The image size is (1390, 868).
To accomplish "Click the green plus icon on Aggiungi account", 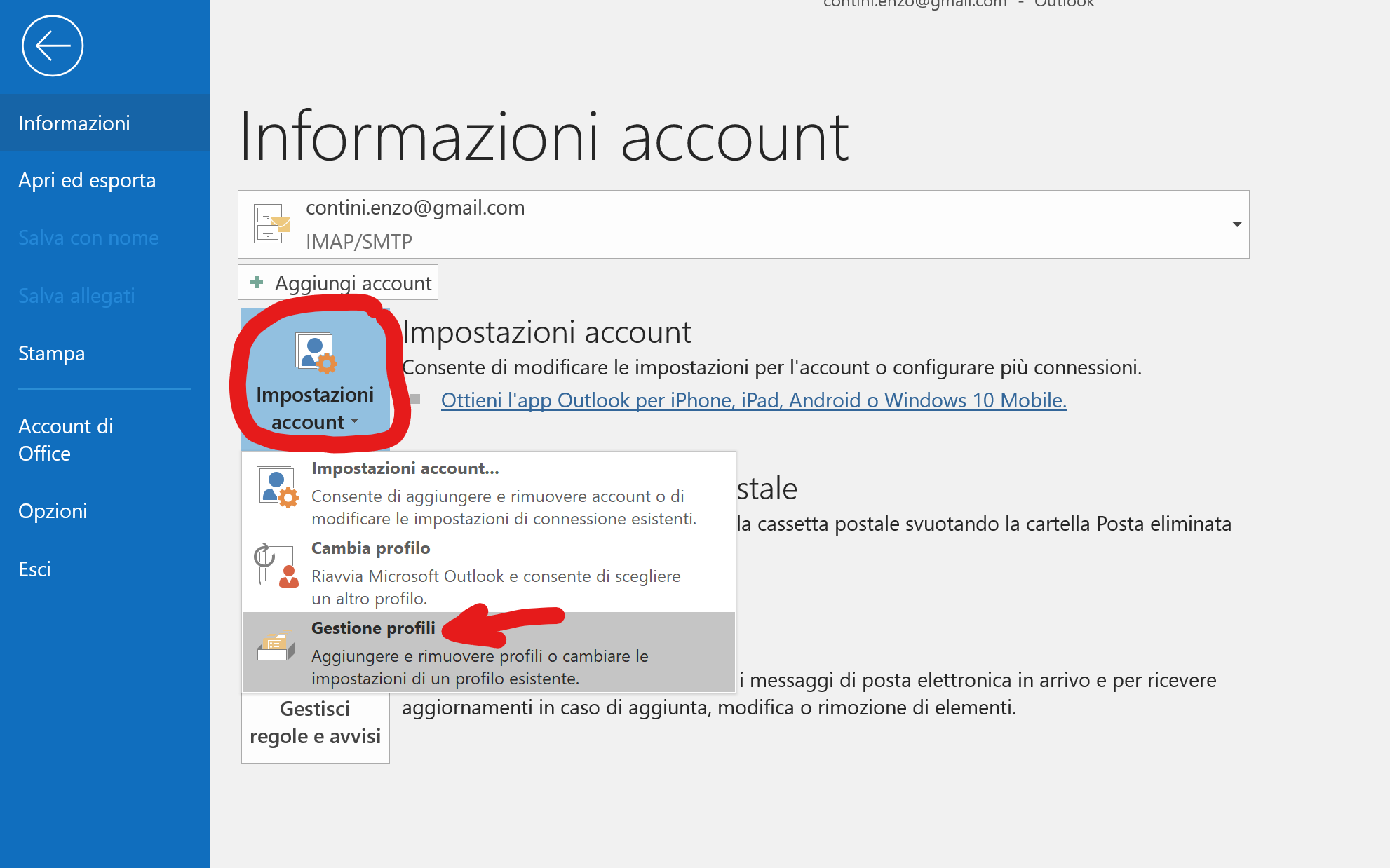I will (x=257, y=282).
